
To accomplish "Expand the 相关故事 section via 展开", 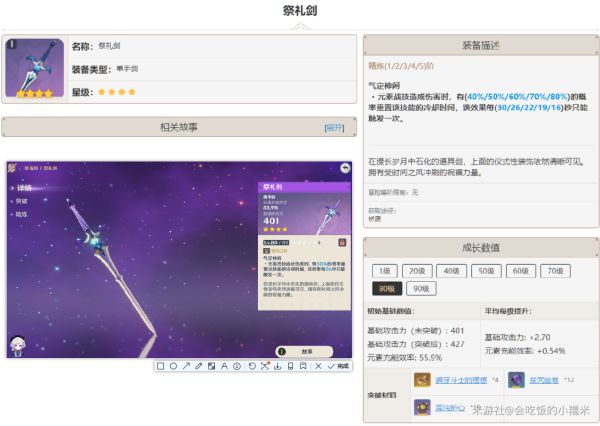I will (334, 127).
